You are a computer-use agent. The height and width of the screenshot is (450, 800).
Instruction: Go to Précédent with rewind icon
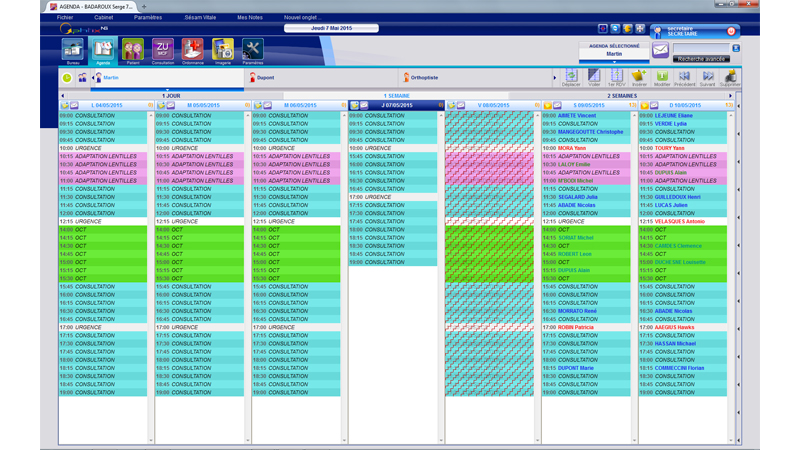(684, 78)
